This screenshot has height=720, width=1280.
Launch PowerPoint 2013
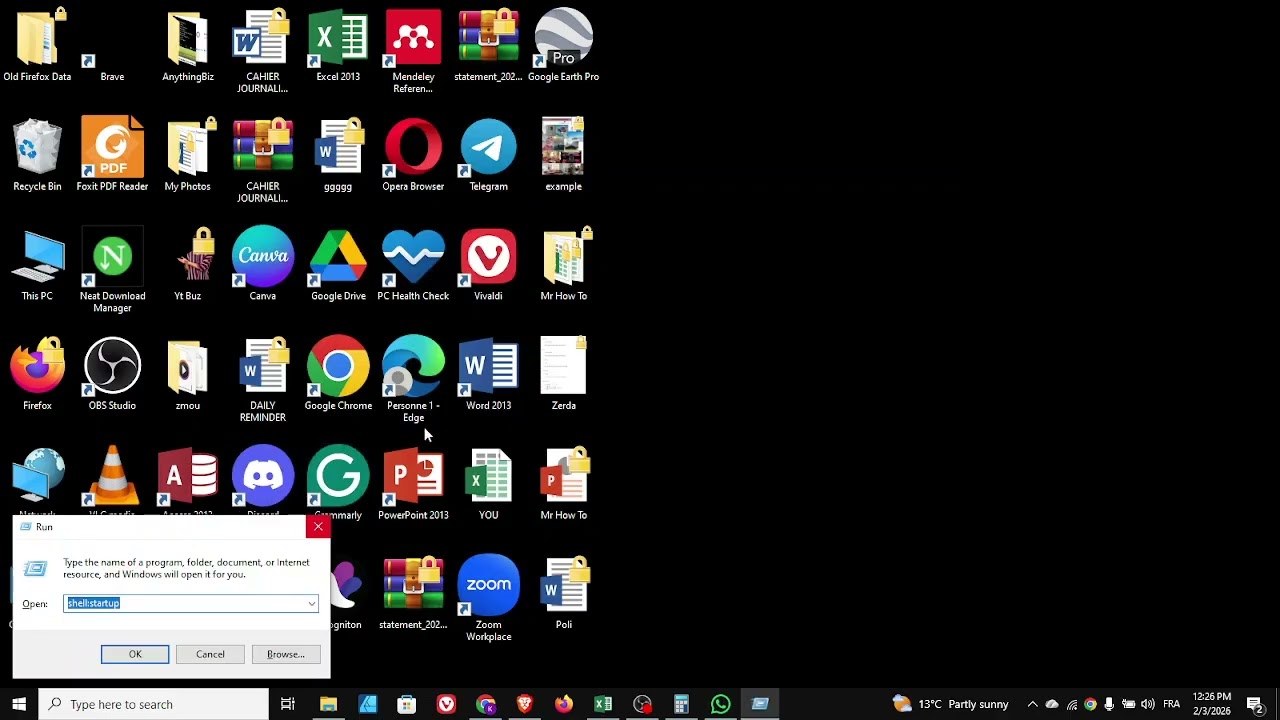(x=413, y=485)
